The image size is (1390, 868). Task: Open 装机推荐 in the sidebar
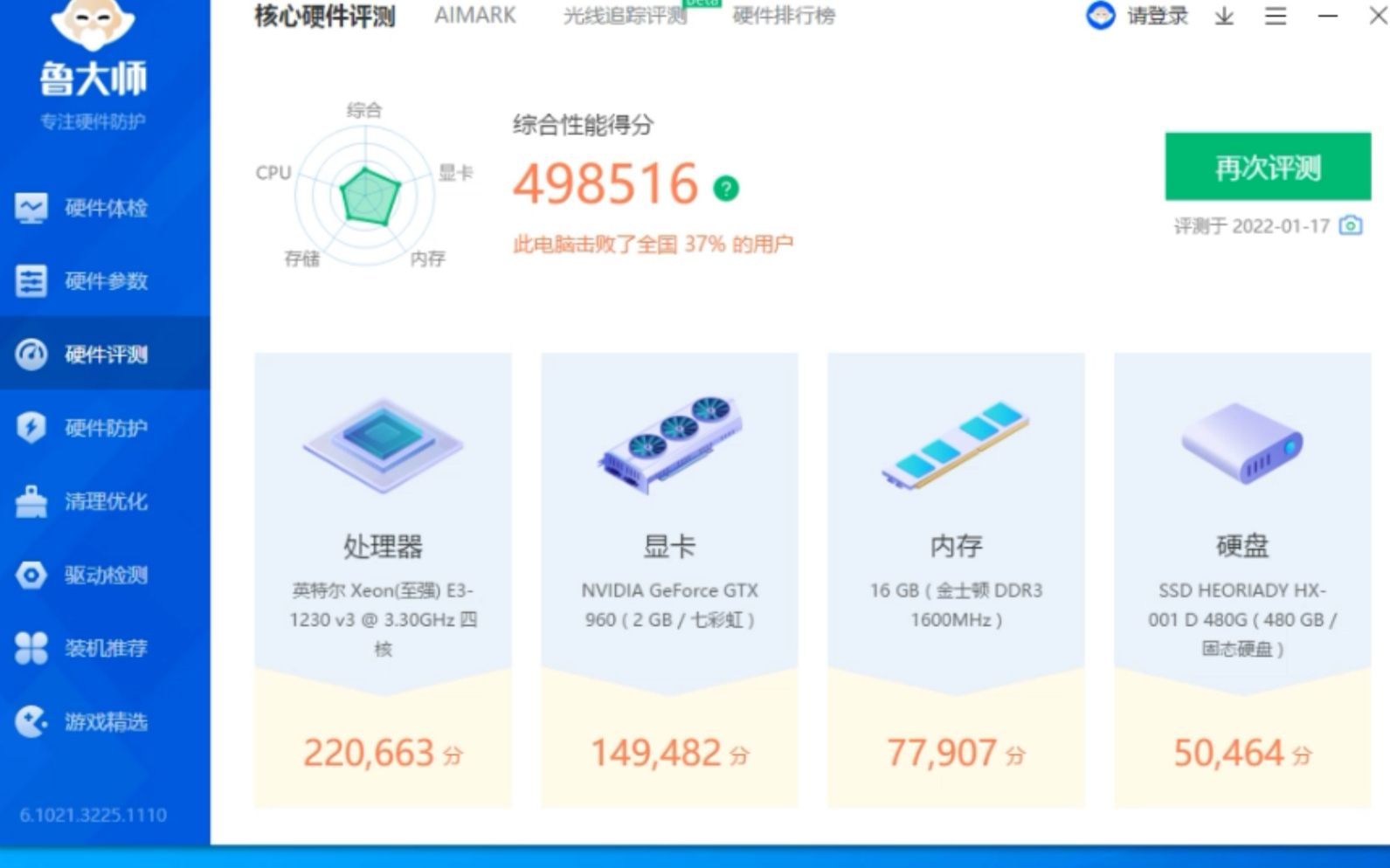pos(105,648)
